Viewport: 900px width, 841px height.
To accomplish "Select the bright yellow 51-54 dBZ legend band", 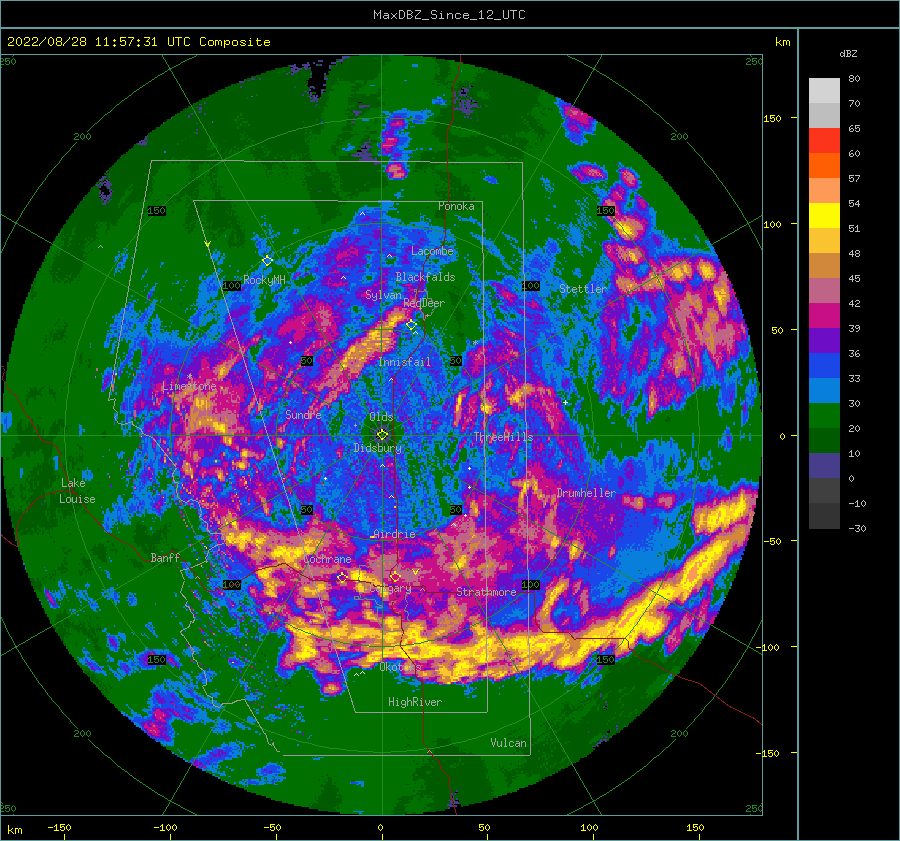I will tap(824, 216).
